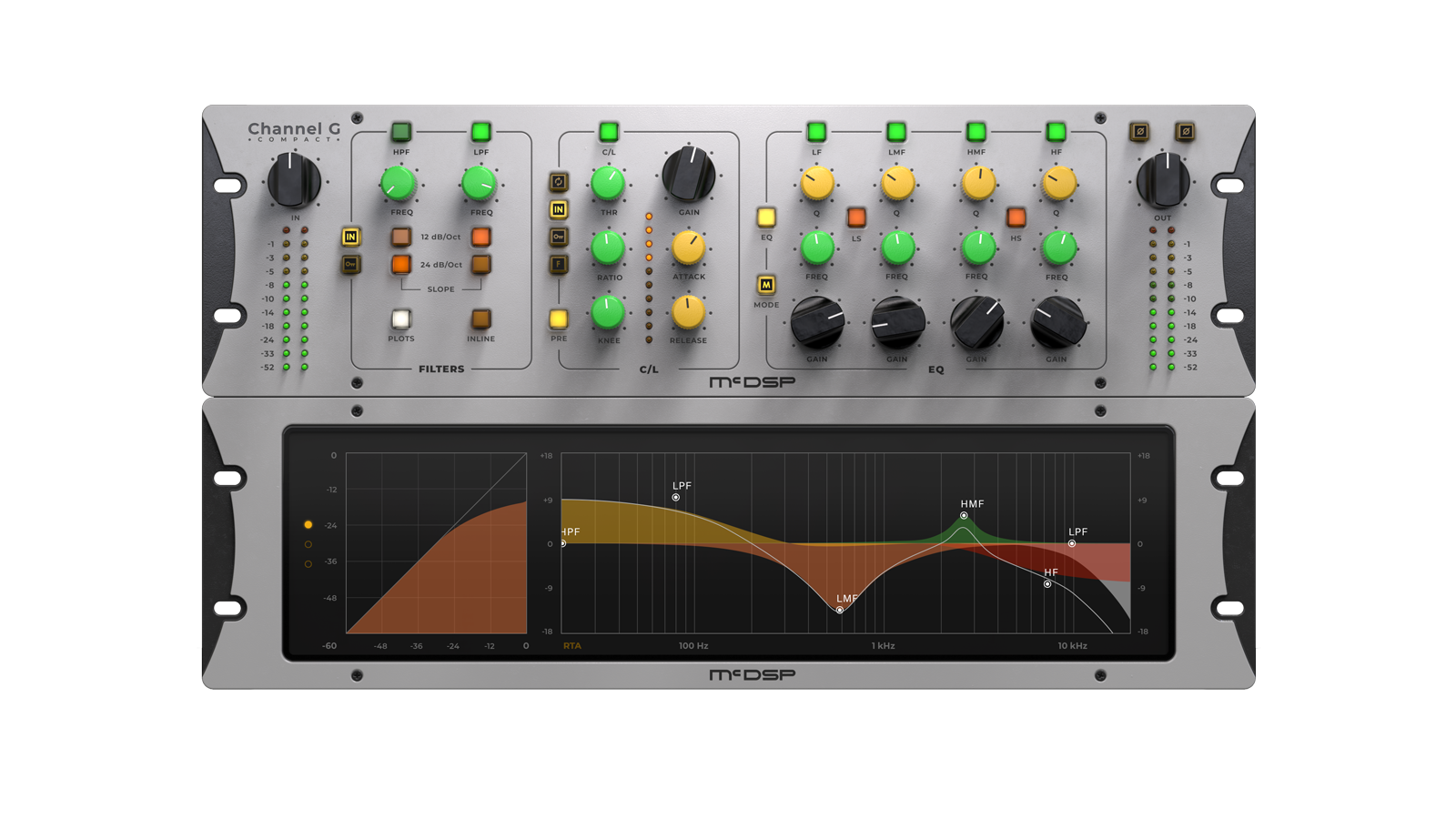Toggle the HMF band enable button
This screenshot has height=819, width=1456.
[x=976, y=132]
